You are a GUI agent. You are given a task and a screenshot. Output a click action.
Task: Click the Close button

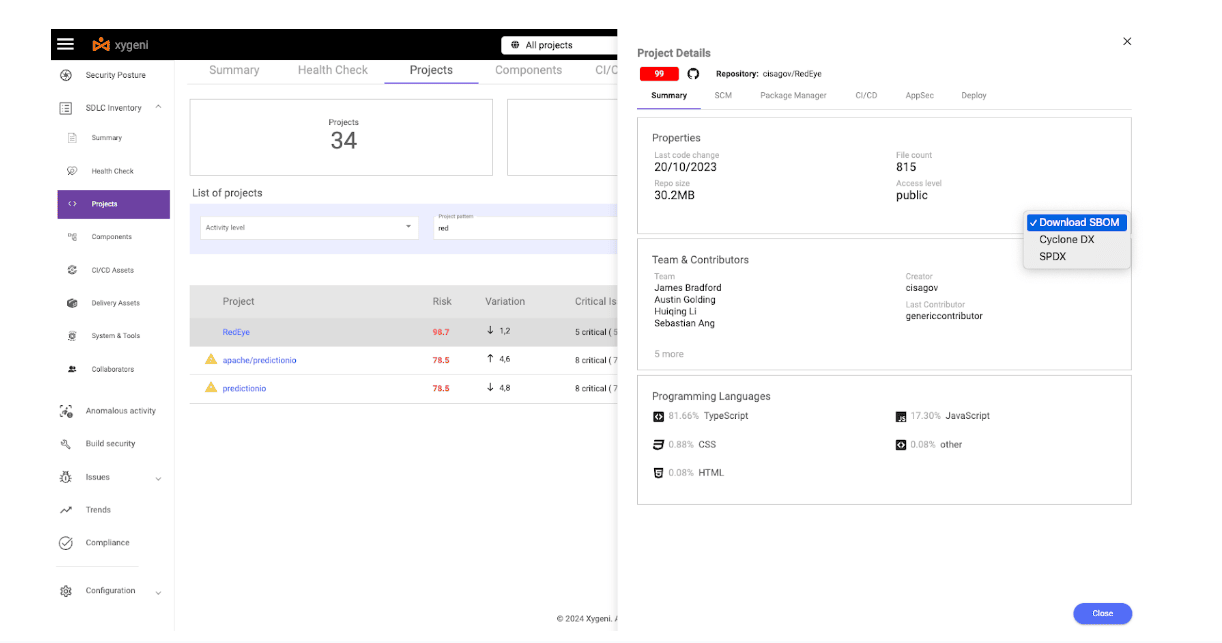point(1102,613)
